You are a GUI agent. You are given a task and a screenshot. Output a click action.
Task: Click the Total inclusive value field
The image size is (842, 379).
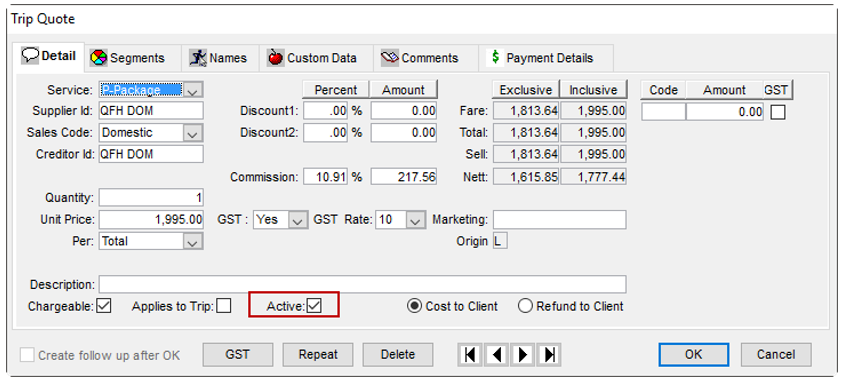click(x=593, y=133)
